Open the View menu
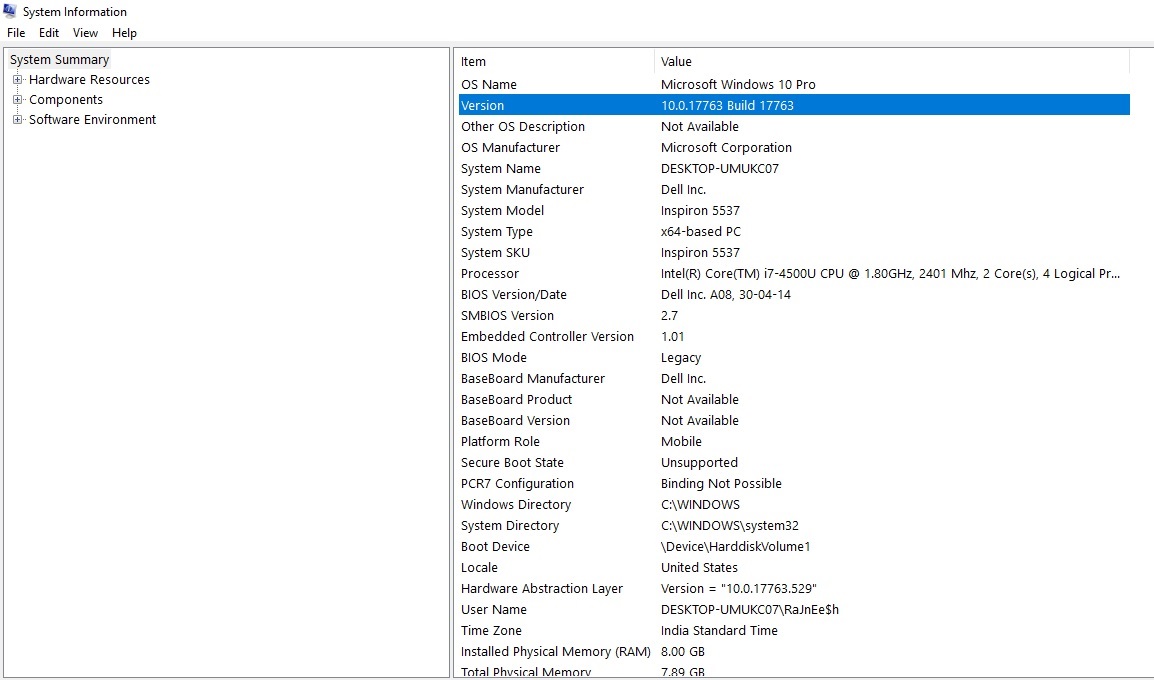Viewport: 1154px width, 680px height. (85, 33)
